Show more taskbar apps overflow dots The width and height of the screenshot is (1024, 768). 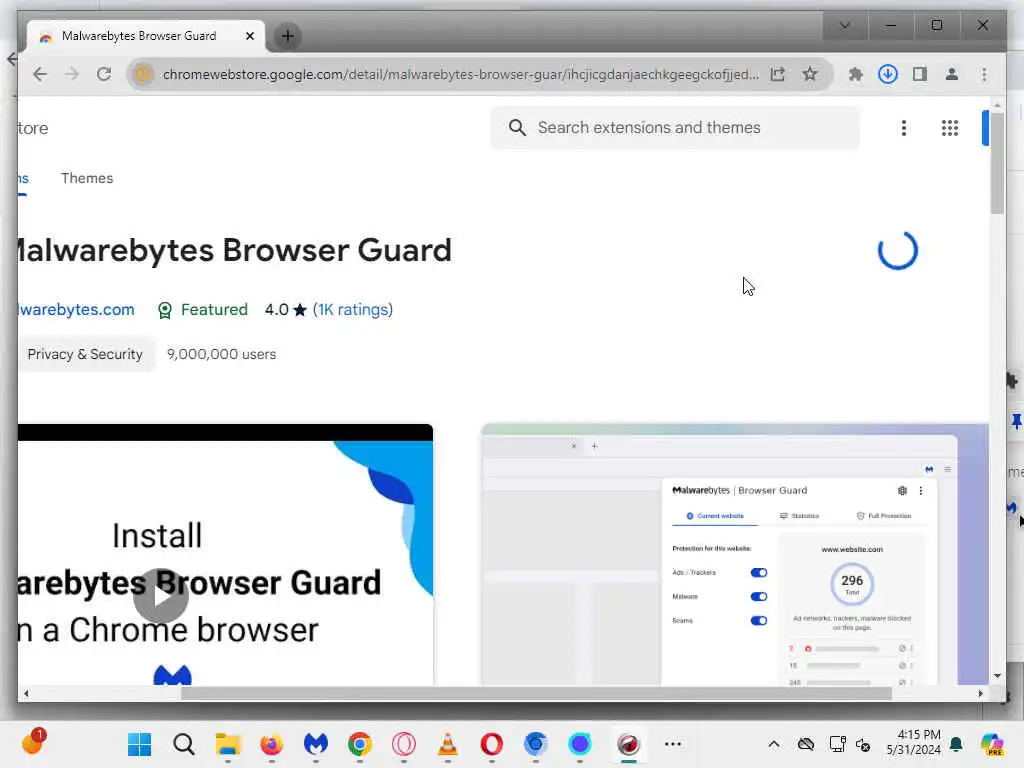click(673, 744)
